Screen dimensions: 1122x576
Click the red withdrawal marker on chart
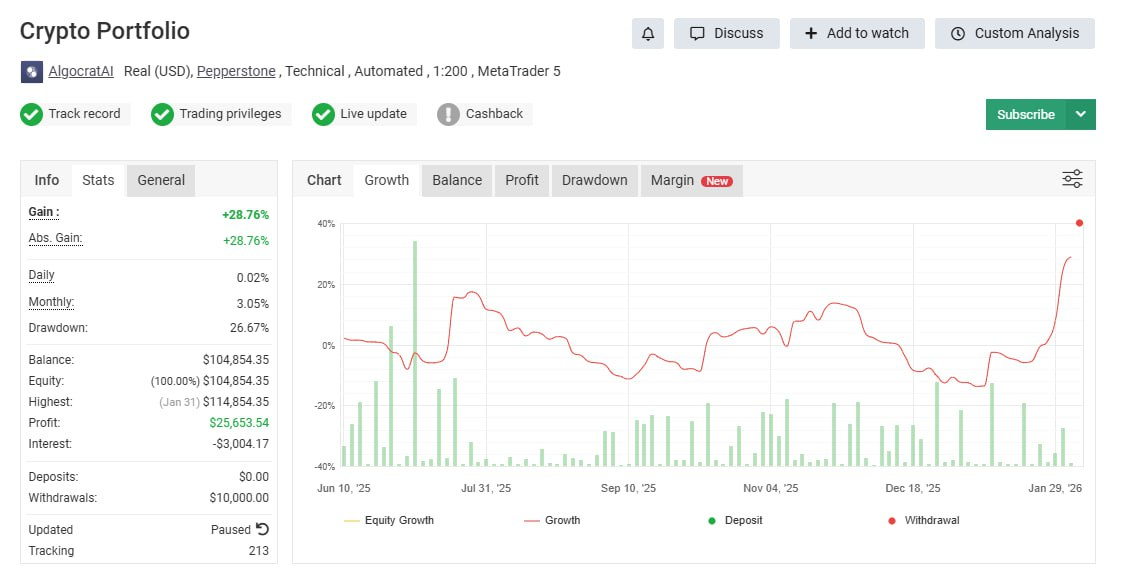pyautogui.click(x=1079, y=223)
